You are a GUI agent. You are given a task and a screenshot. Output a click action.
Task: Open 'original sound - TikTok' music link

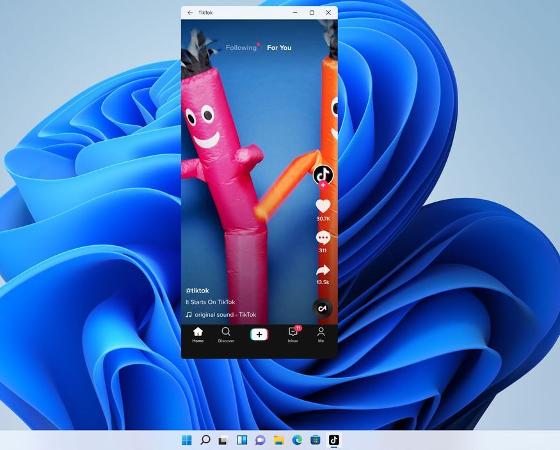click(225, 315)
